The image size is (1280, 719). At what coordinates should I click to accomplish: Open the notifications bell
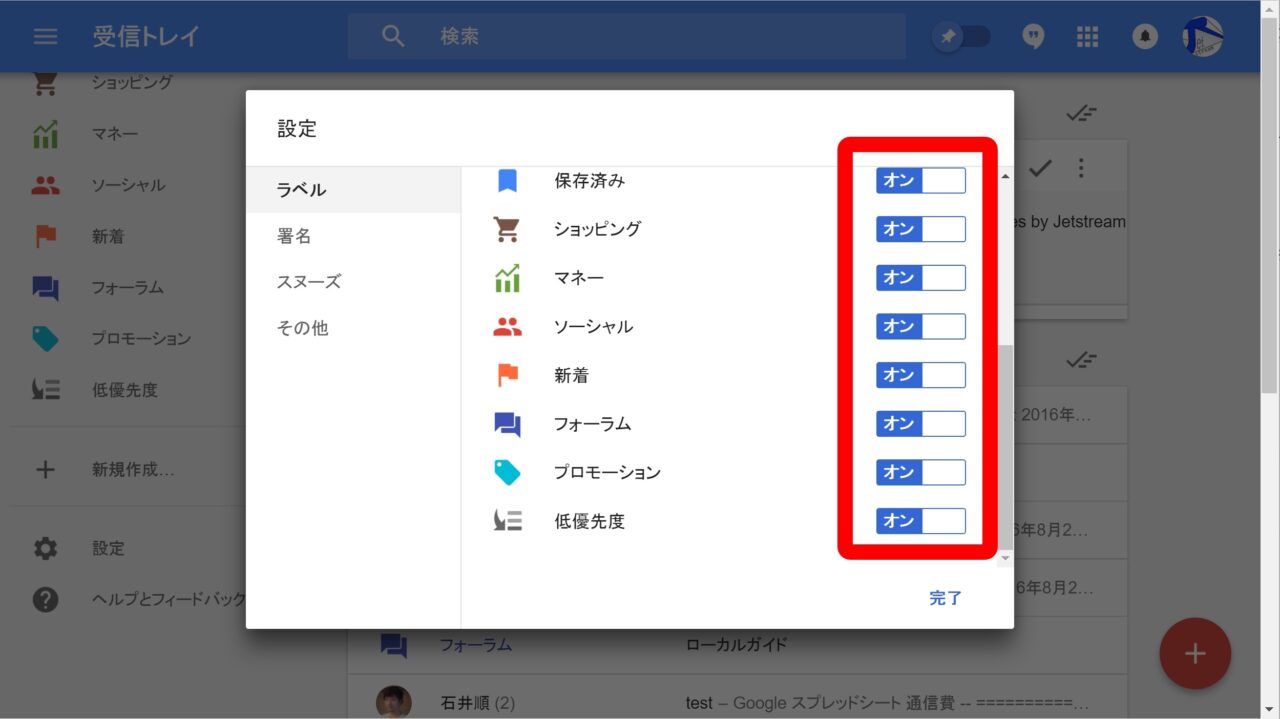[1144, 37]
